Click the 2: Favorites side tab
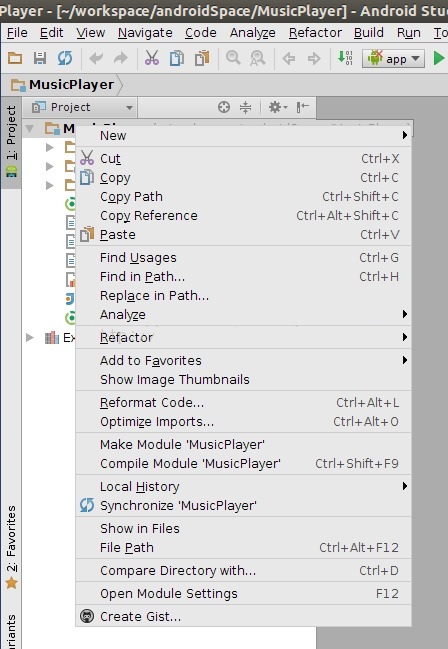 pyautogui.click(x=11, y=546)
